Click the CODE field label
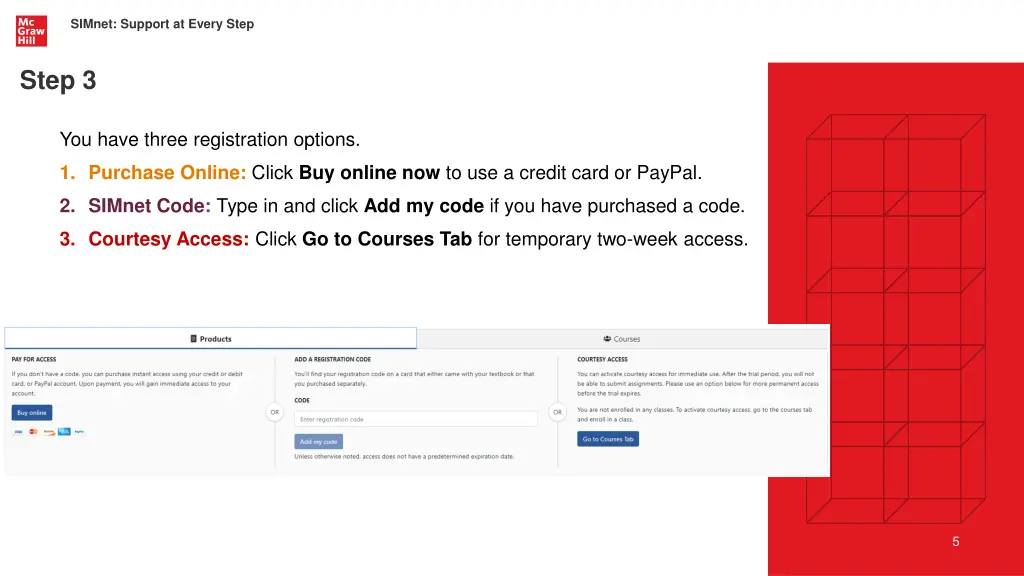1024x576 pixels. (x=302, y=400)
